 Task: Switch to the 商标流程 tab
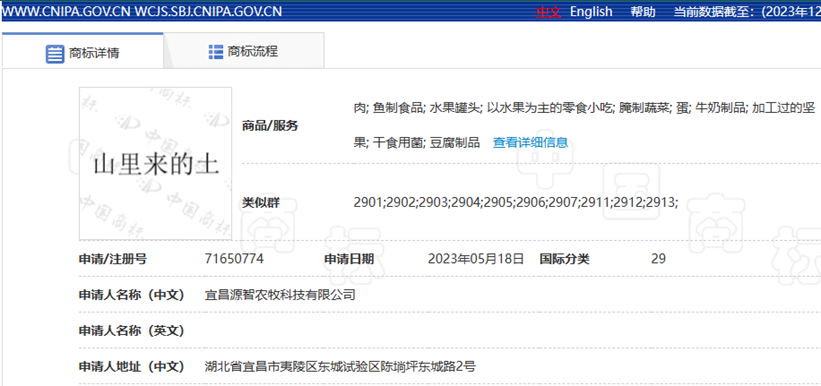pyautogui.click(x=243, y=51)
